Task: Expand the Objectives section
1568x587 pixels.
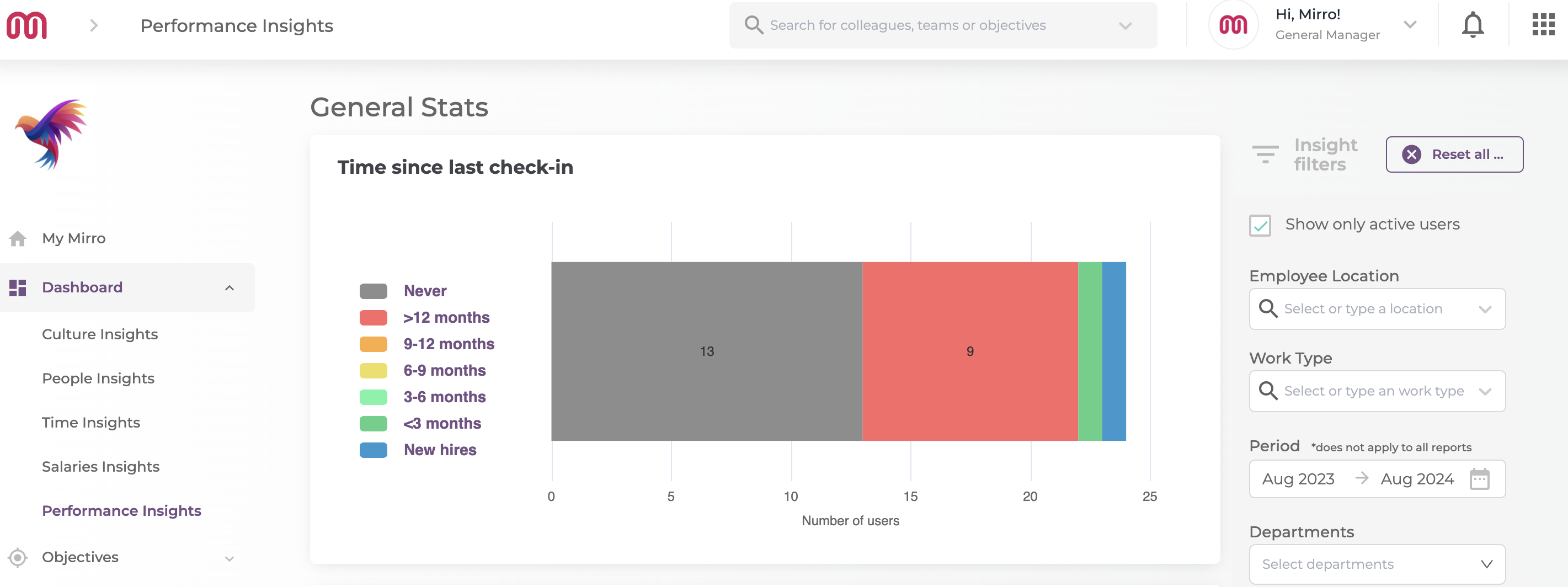Action: [230, 557]
